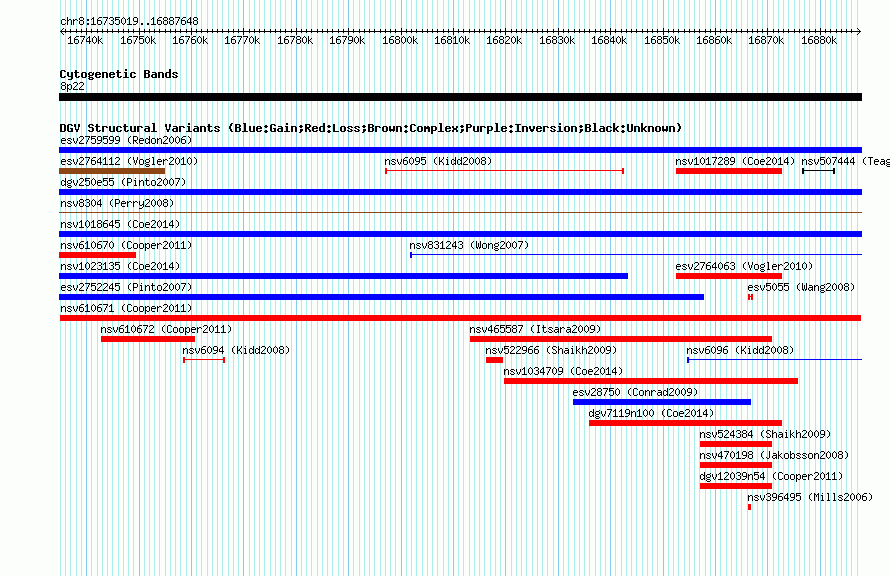Viewport: 890px width, 576px height.
Task: Open the nsv1018645 (Coe2014) variant label
Action: click(120, 224)
